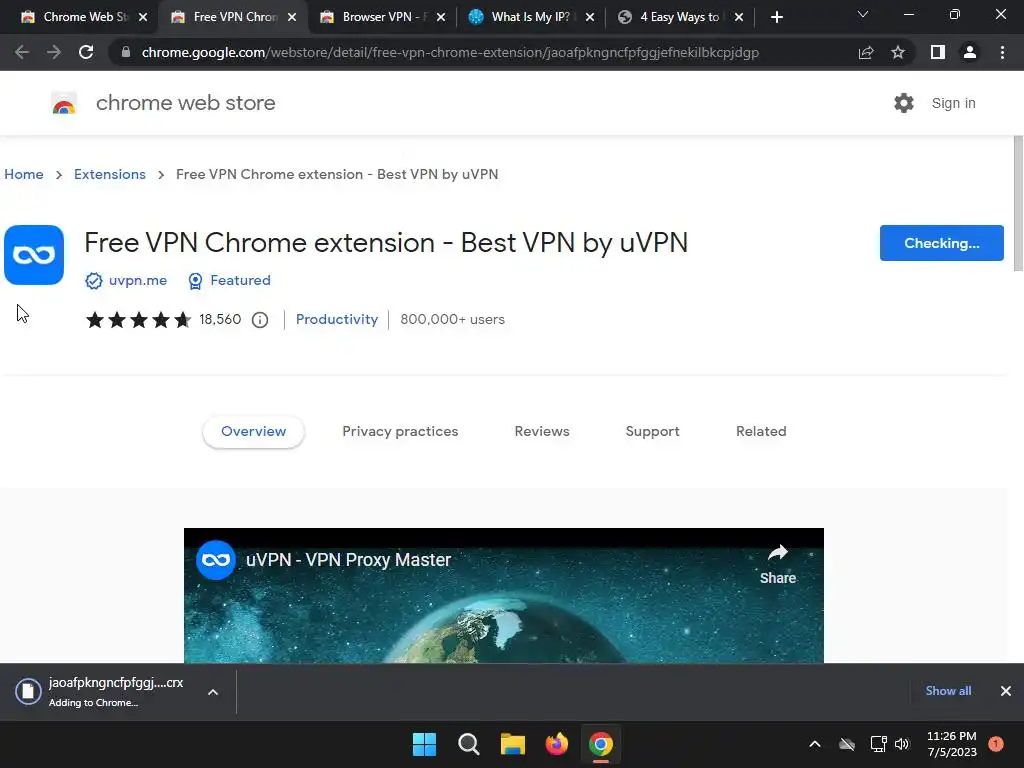Click the Extensions breadcrumb link

click(x=110, y=174)
